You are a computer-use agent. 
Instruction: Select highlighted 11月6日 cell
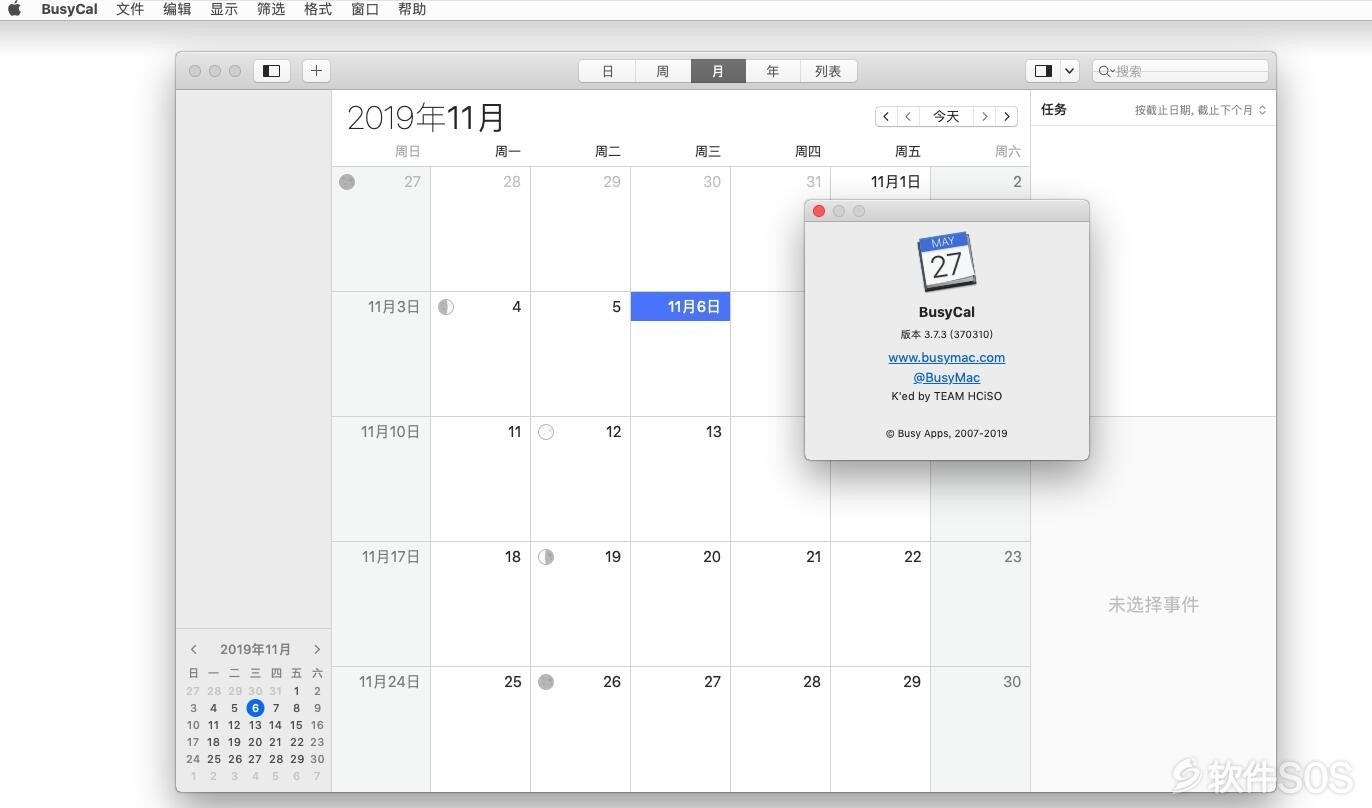coord(680,307)
